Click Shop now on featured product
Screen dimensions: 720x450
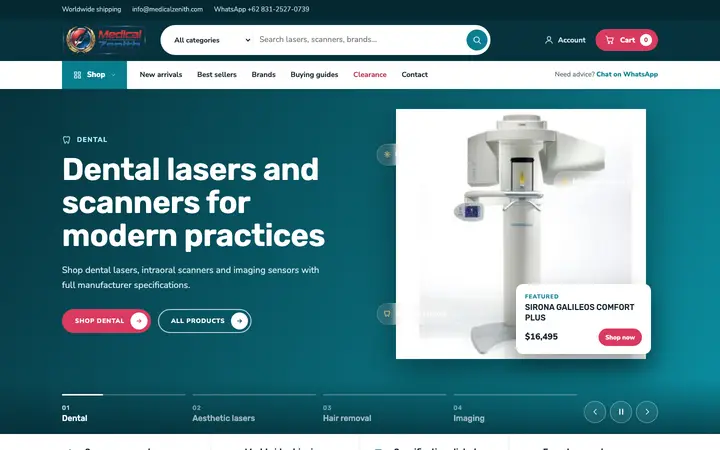tap(620, 338)
